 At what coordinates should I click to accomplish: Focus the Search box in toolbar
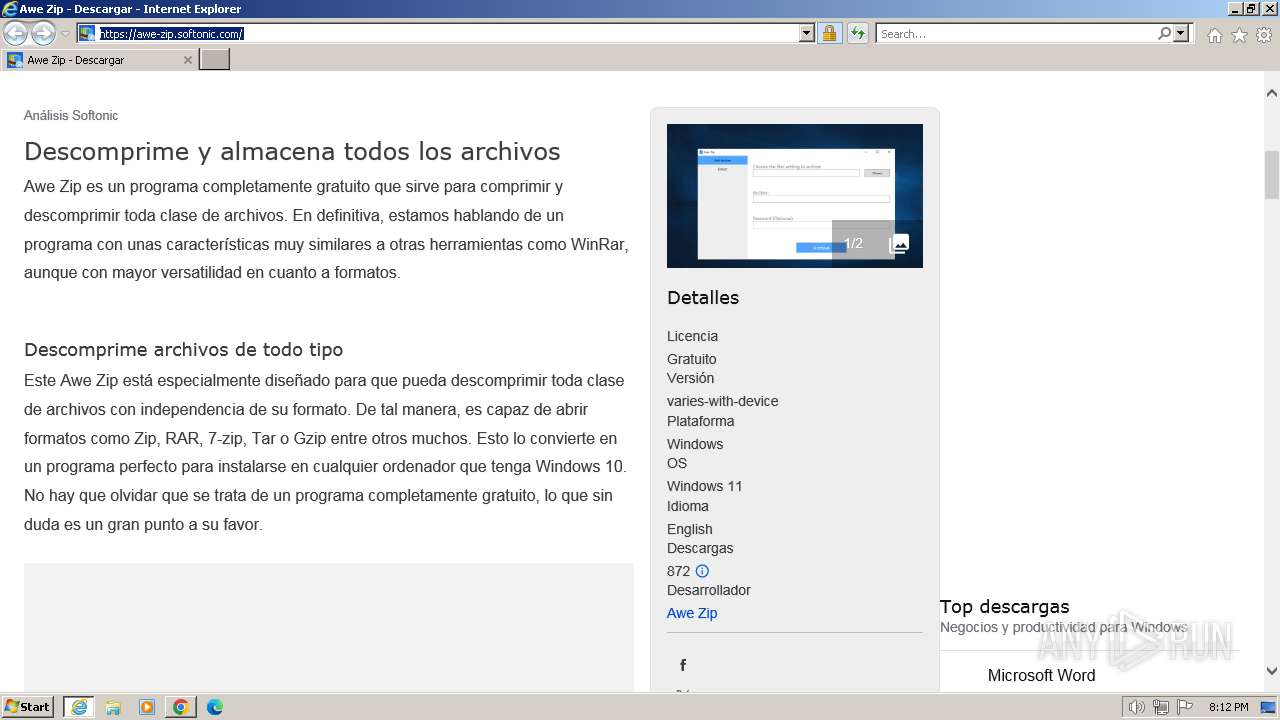[x=1015, y=33]
